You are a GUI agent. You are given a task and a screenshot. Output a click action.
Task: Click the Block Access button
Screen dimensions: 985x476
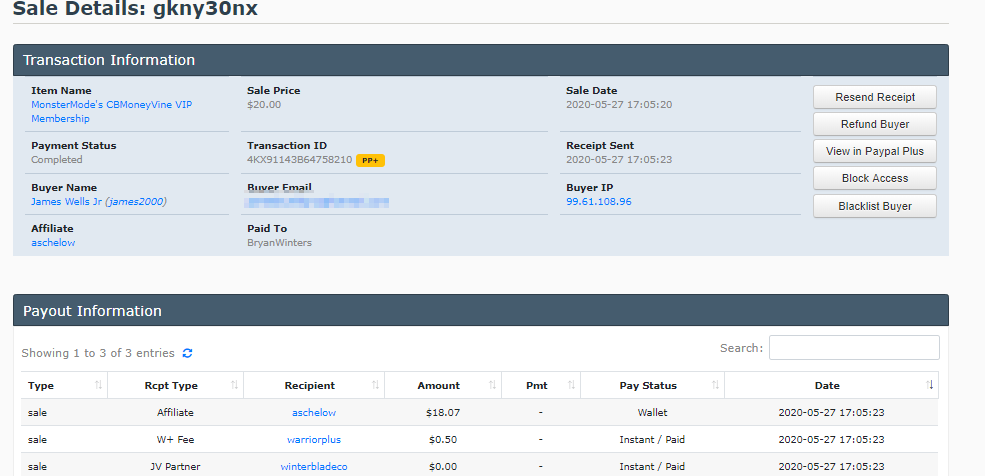874,178
